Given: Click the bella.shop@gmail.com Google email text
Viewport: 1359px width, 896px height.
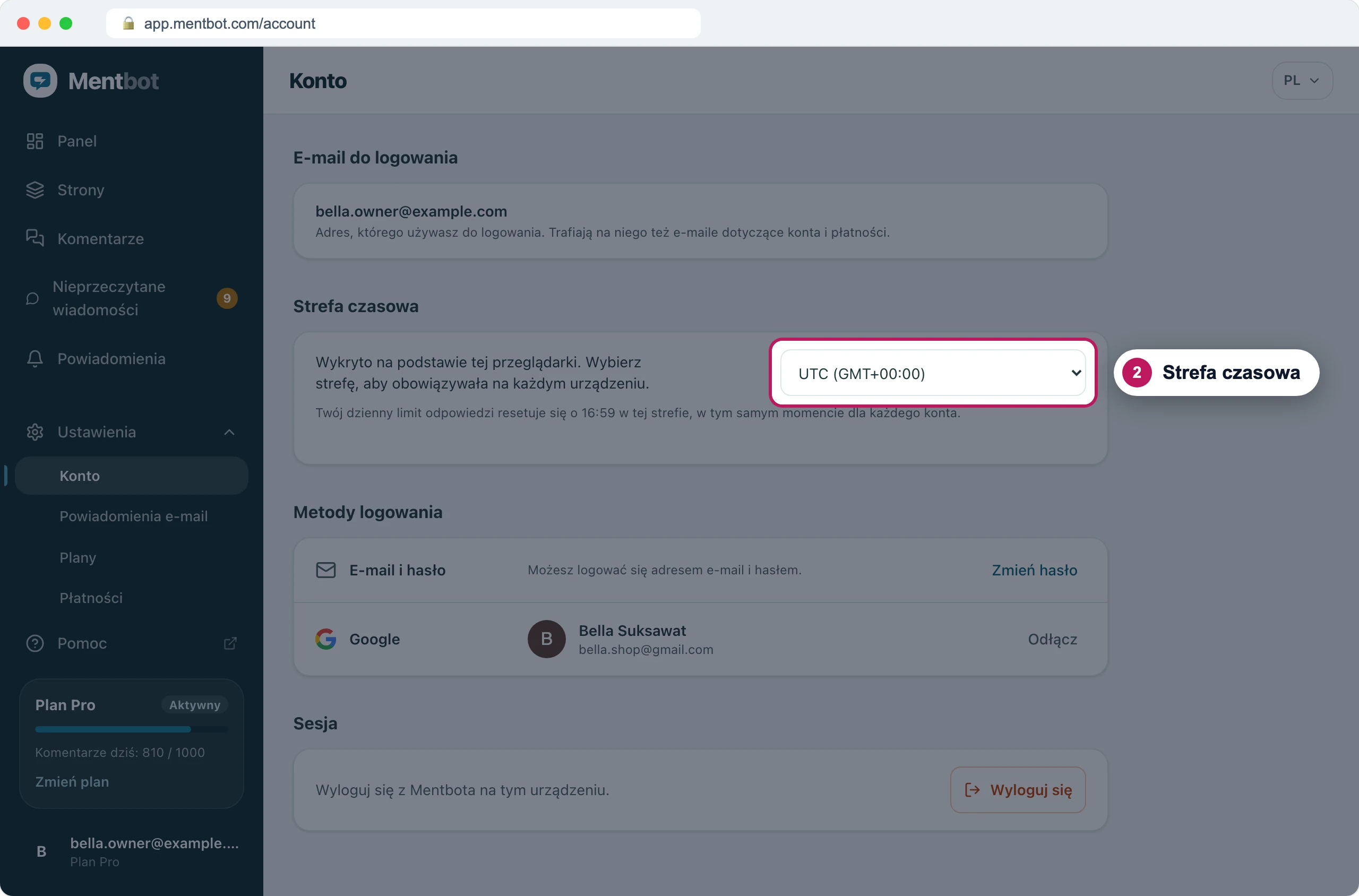Looking at the screenshot, I should coord(646,650).
